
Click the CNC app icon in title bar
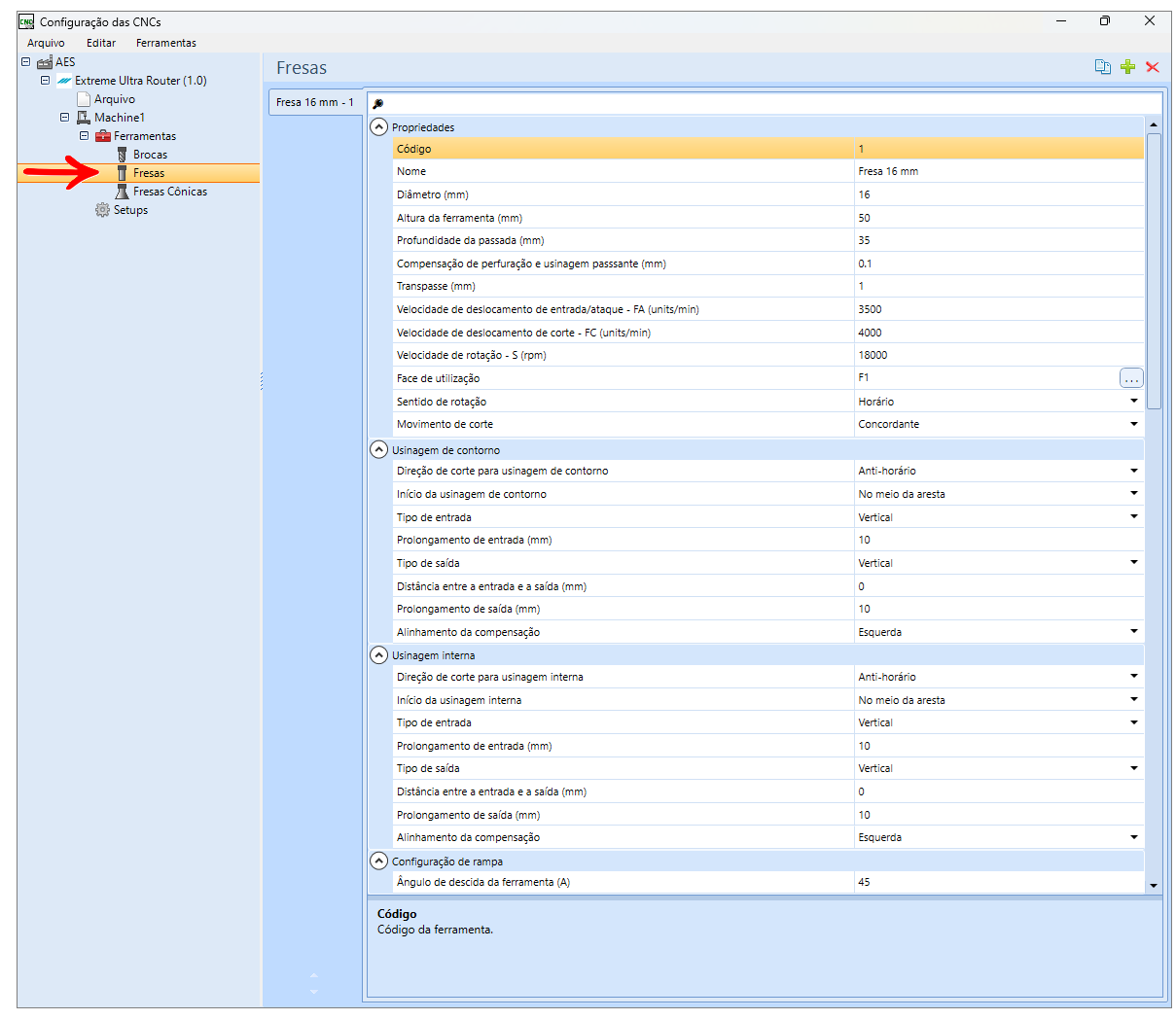(x=26, y=21)
